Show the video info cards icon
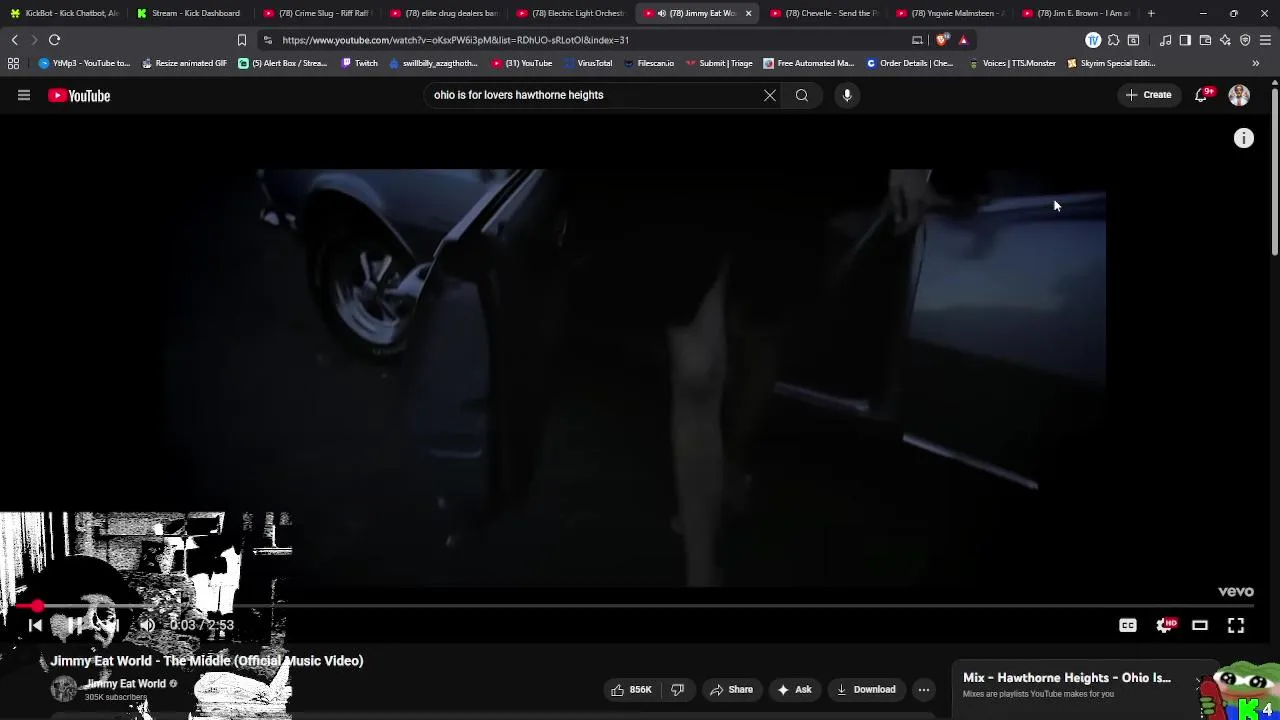The width and height of the screenshot is (1280, 720). tap(1243, 139)
